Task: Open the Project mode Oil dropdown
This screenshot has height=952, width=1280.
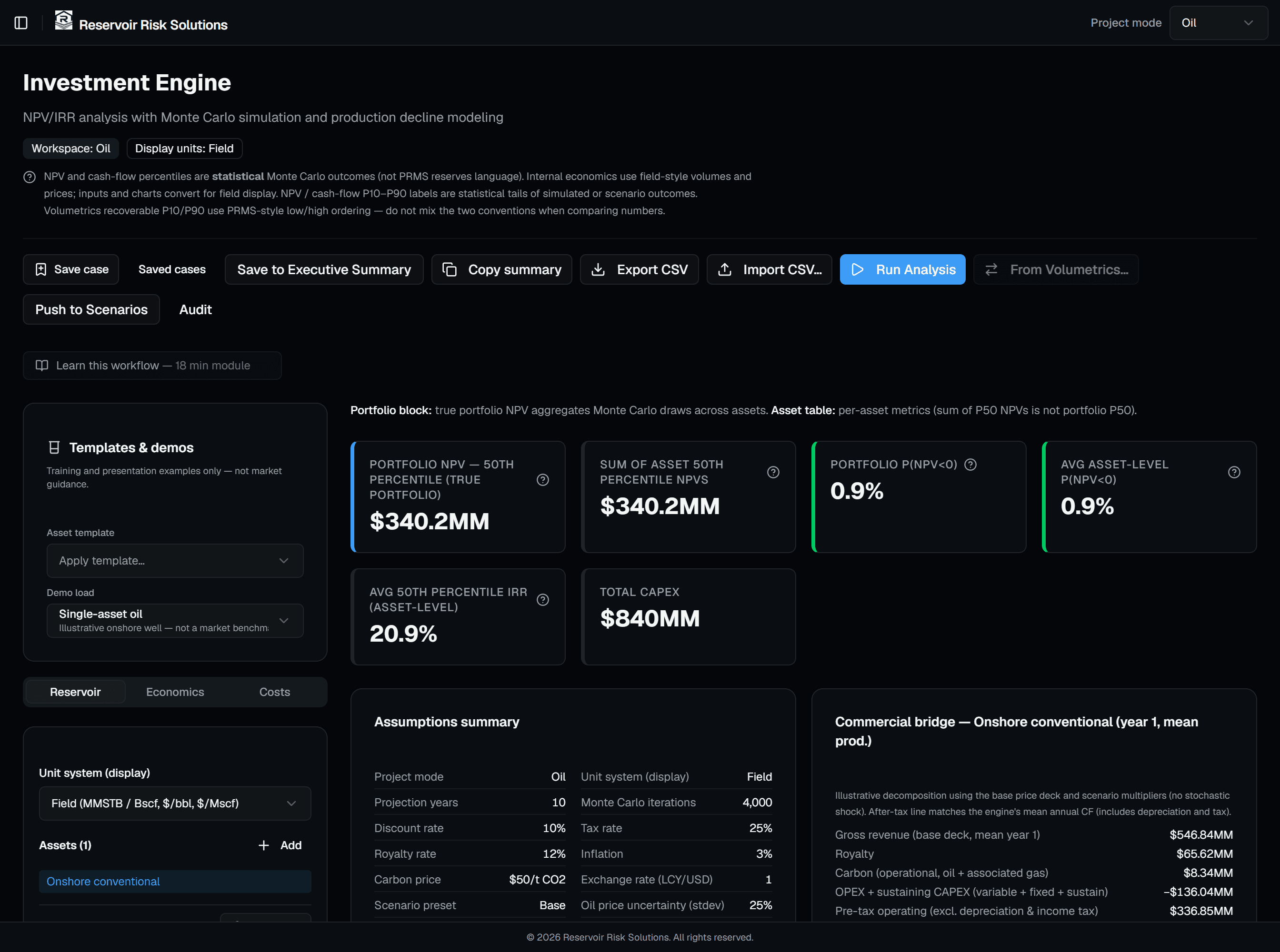Action: (1218, 23)
